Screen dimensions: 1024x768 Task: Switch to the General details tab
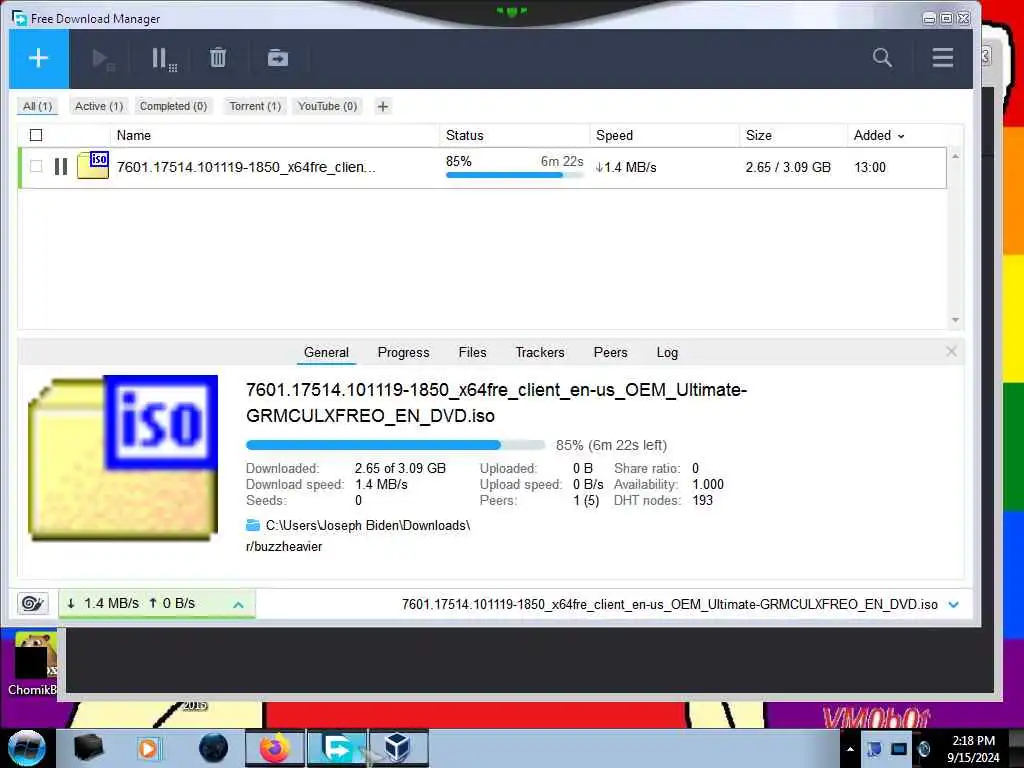click(326, 353)
